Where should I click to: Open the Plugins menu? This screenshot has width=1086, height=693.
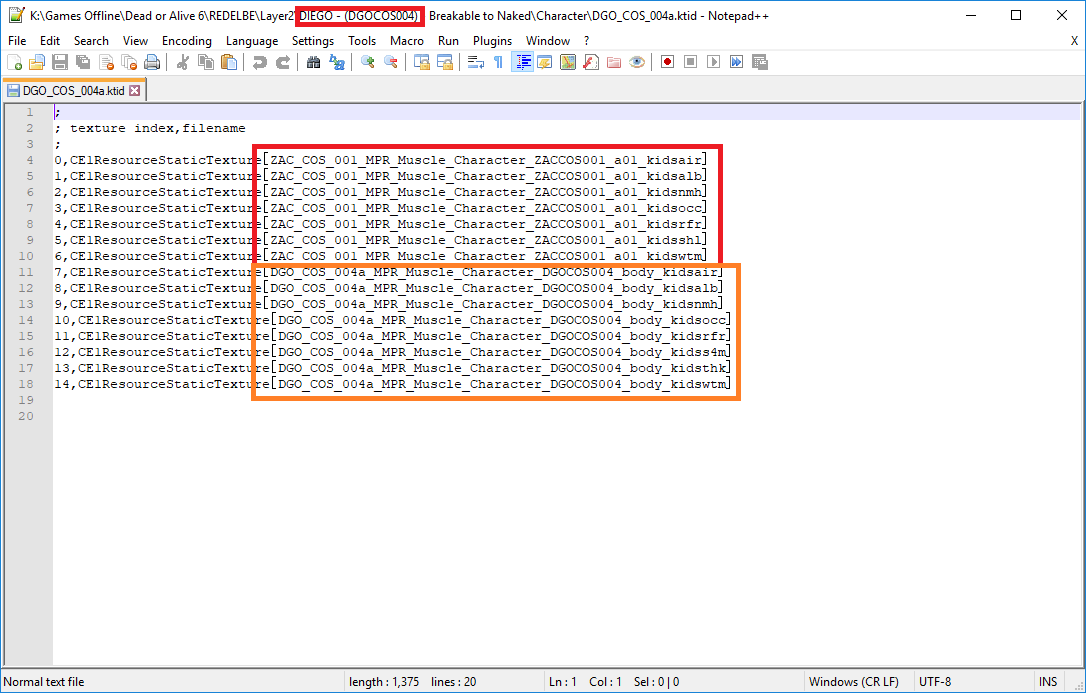click(492, 41)
